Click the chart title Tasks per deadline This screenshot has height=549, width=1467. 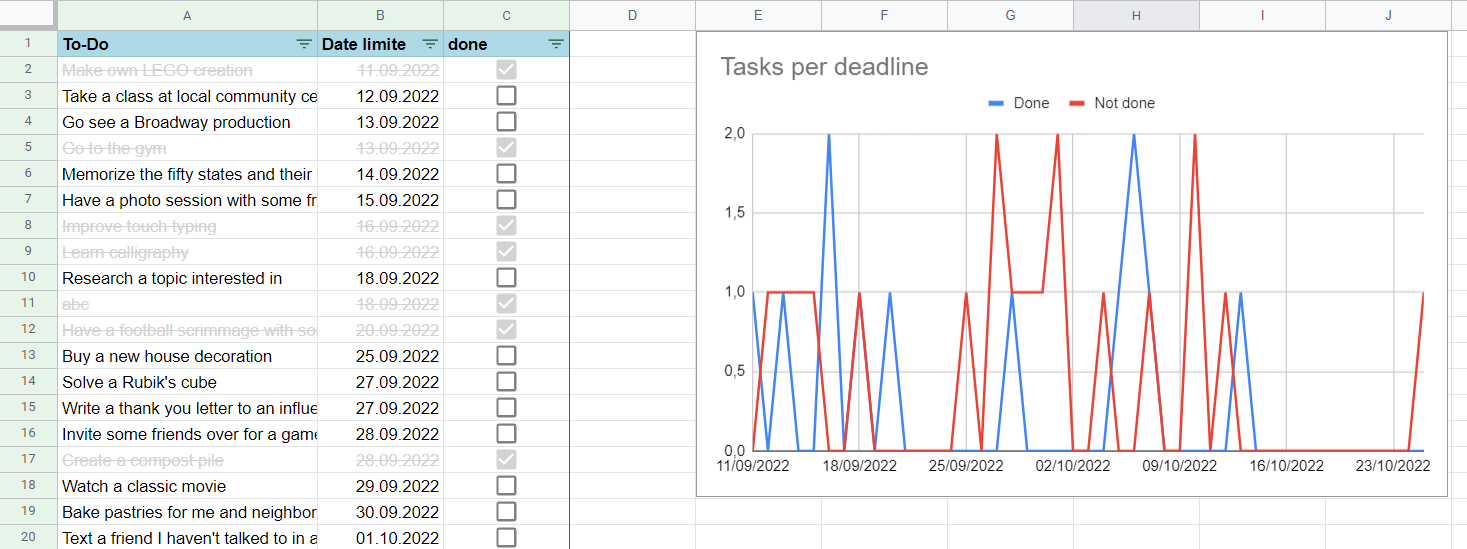(x=824, y=67)
